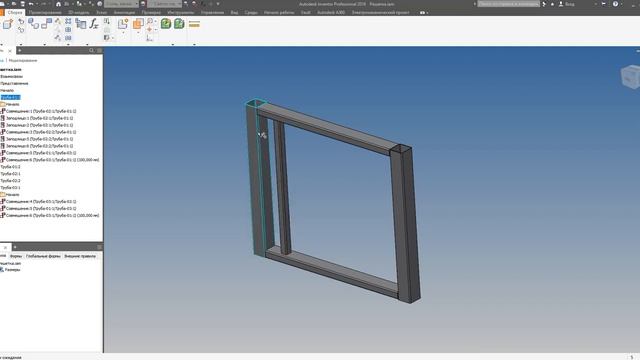Click the Моделирование browser view label

(x=23, y=60)
